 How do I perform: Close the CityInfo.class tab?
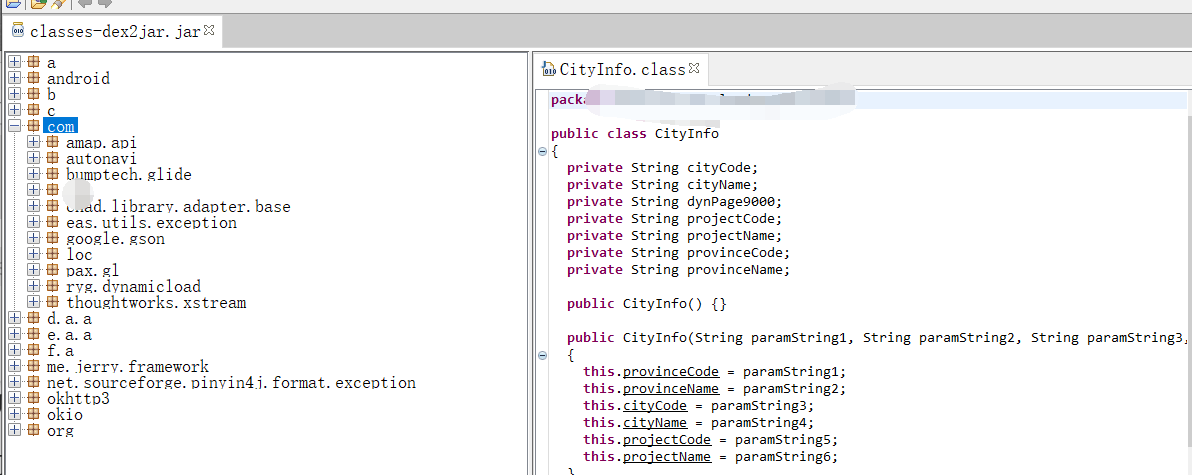click(x=693, y=68)
